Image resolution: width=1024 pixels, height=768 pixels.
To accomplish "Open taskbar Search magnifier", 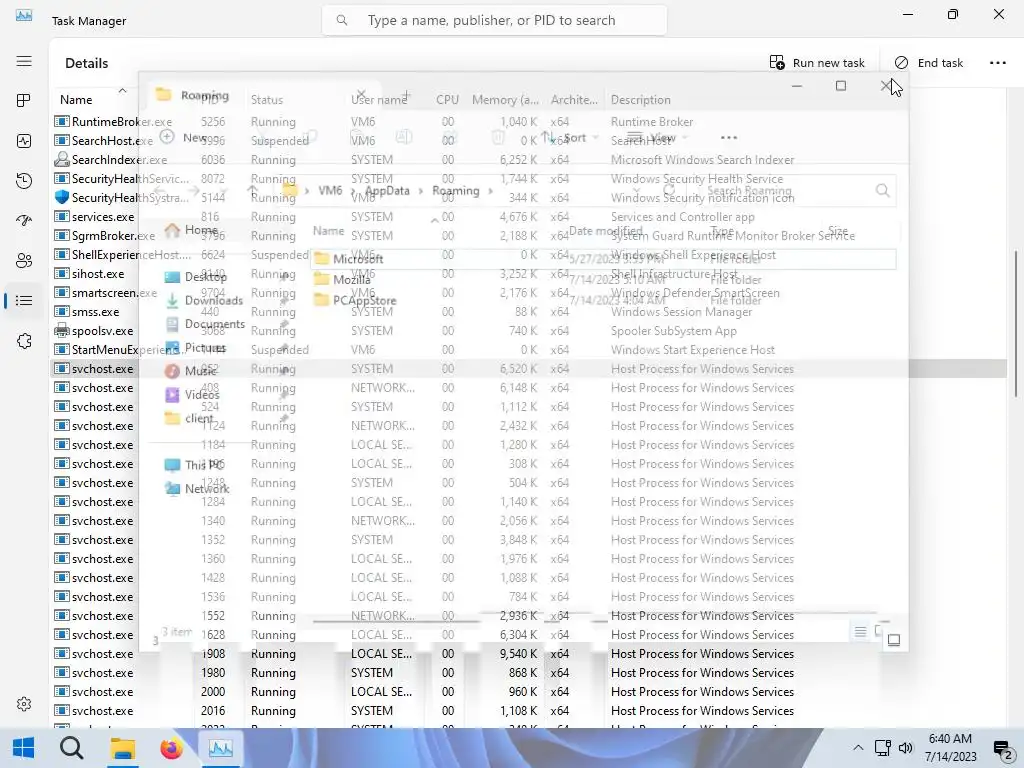I will pyautogui.click(x=72, y=748).
